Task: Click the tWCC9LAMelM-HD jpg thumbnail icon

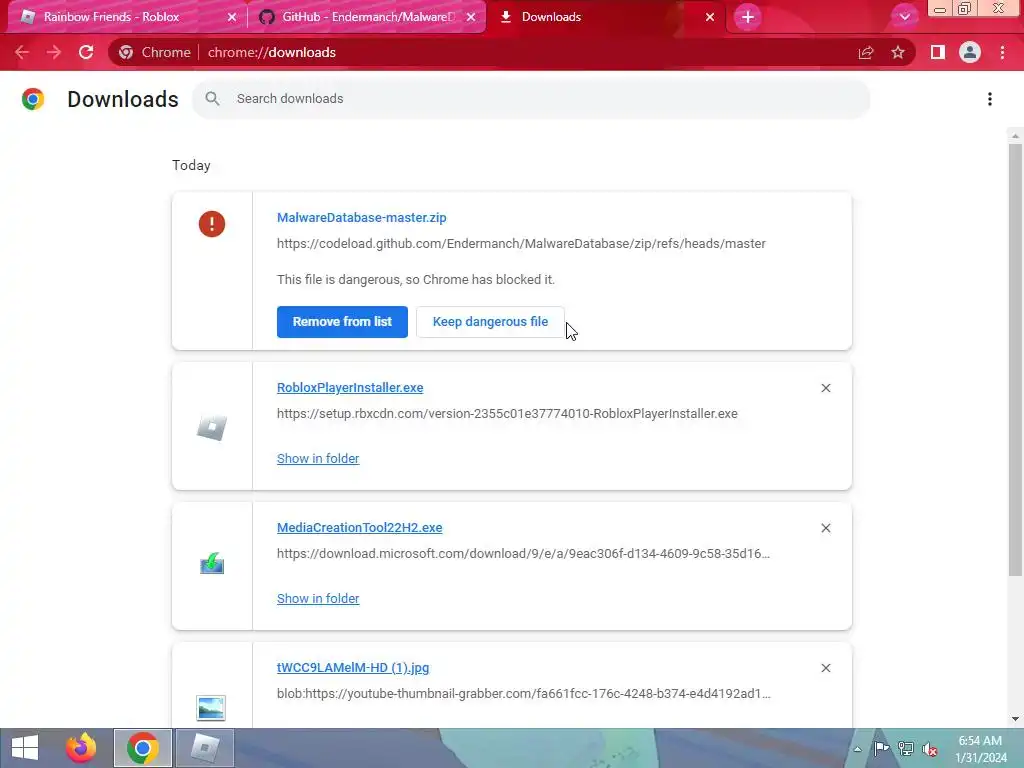Action: [x=211, y=708]
